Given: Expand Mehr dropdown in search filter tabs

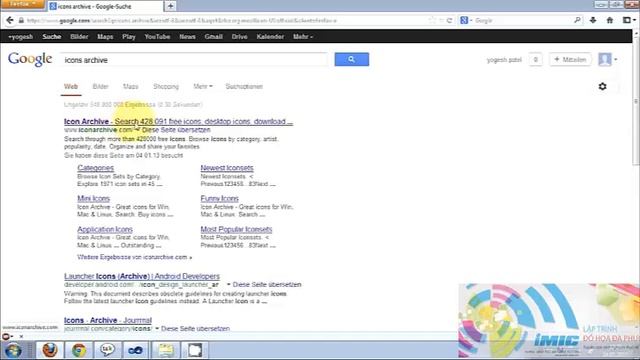Looking at the screenshot, I should coord(203,87).
